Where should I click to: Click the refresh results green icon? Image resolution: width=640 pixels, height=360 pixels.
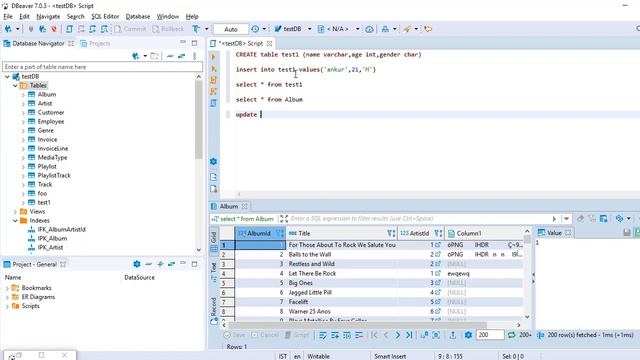[x=511, y=335]
